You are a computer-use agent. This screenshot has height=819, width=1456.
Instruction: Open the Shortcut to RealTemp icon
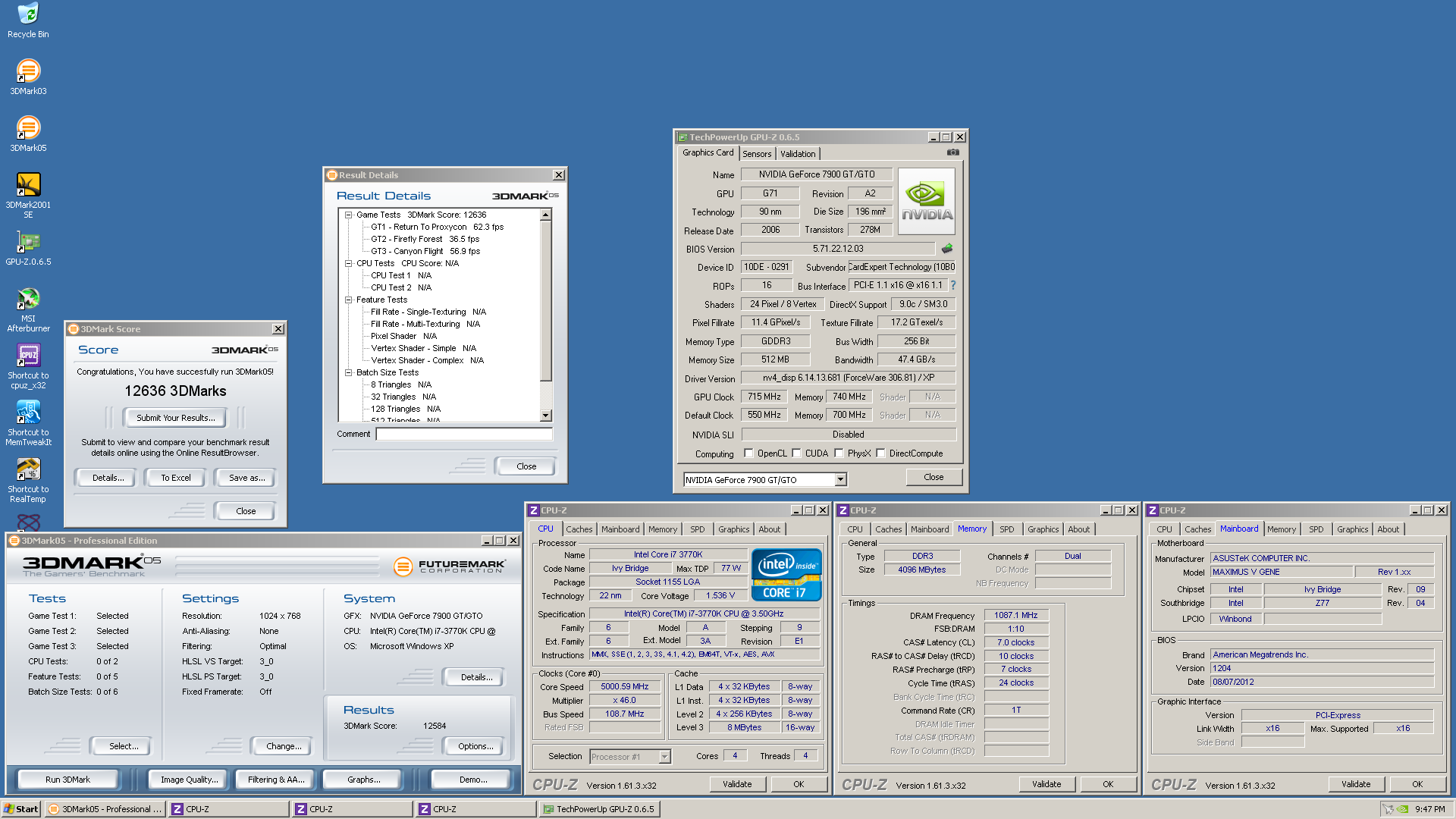pyautogui.click(x=28, y=480)
